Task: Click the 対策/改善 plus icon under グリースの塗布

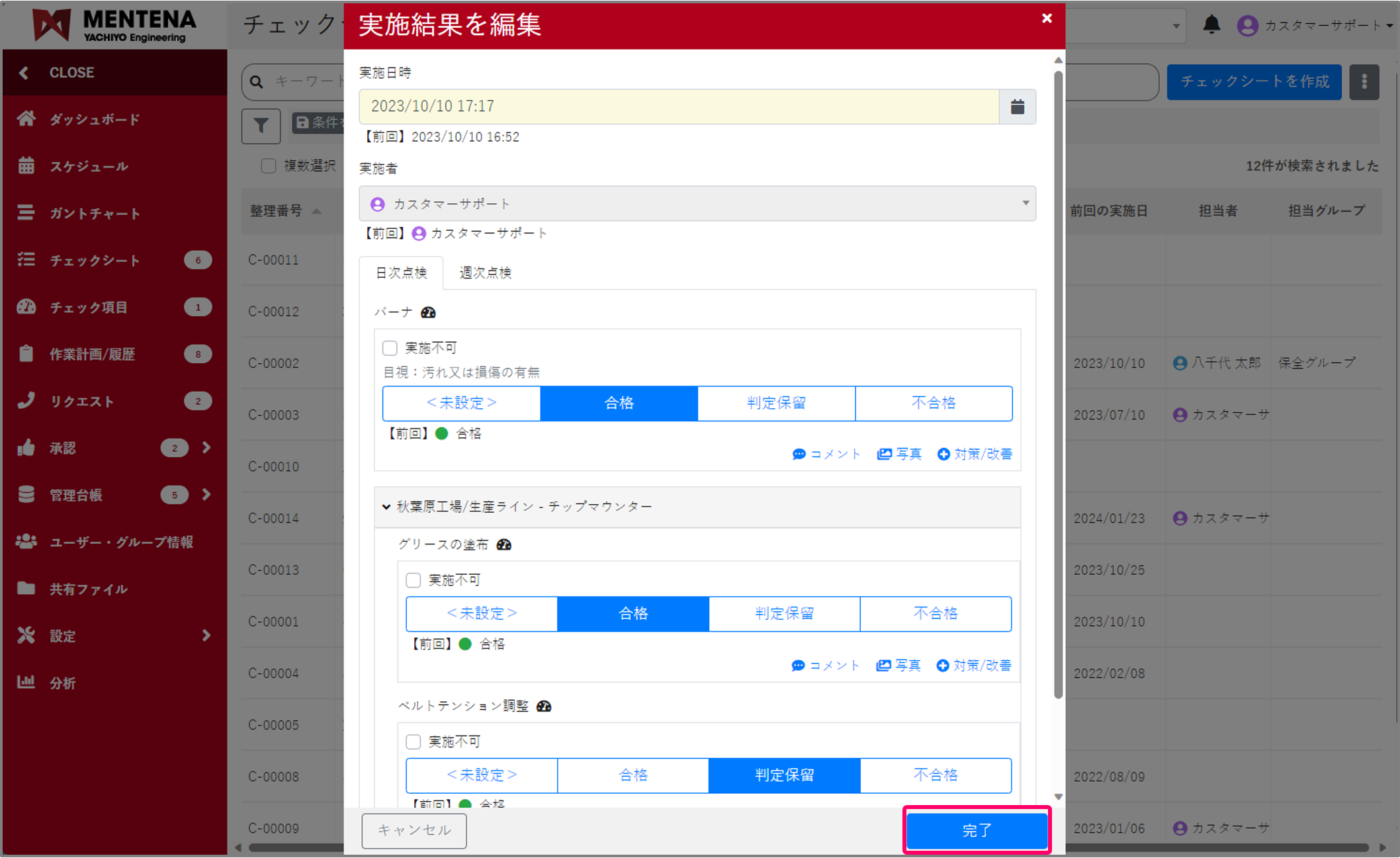Action: pos(942,665)
